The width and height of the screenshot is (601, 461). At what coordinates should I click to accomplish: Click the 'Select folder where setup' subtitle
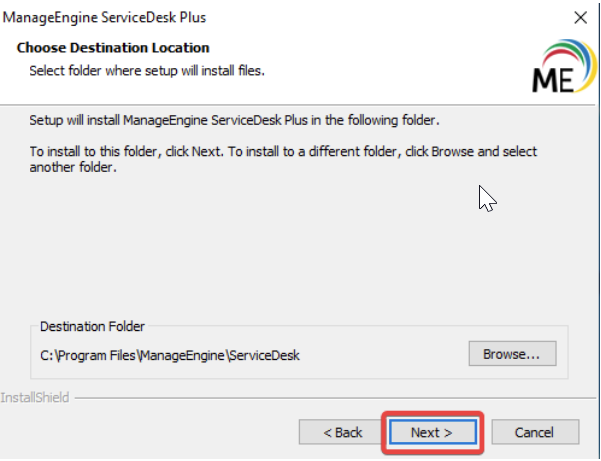146,70
